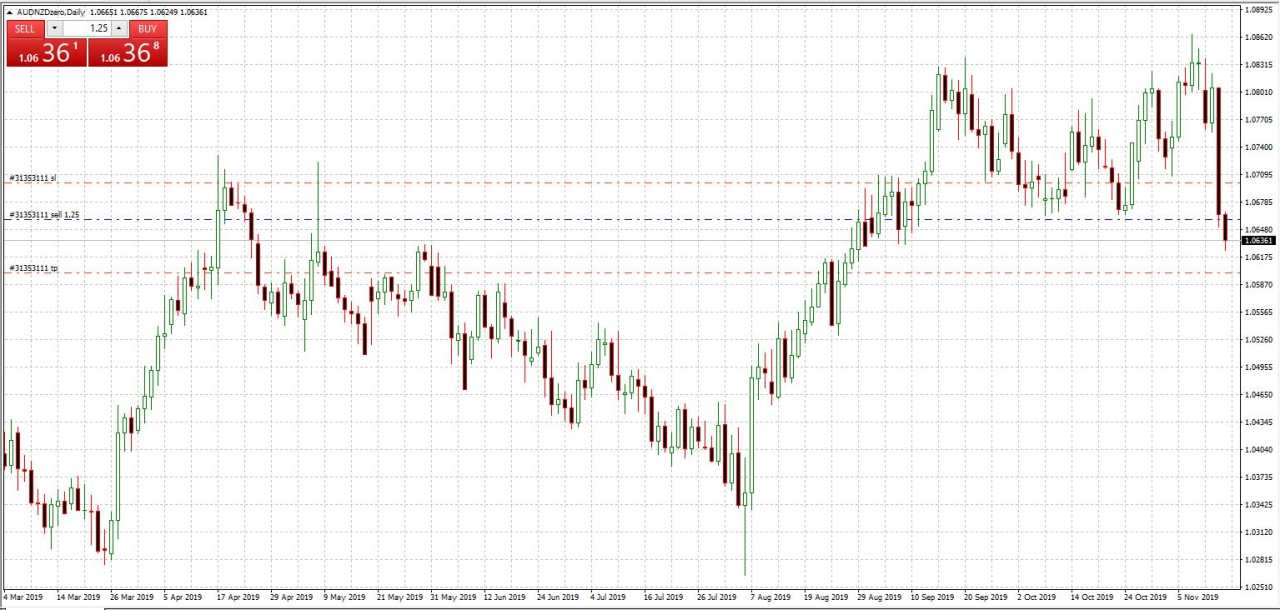Click the 1.08925 level on price scale

(x=1259, y=9)
